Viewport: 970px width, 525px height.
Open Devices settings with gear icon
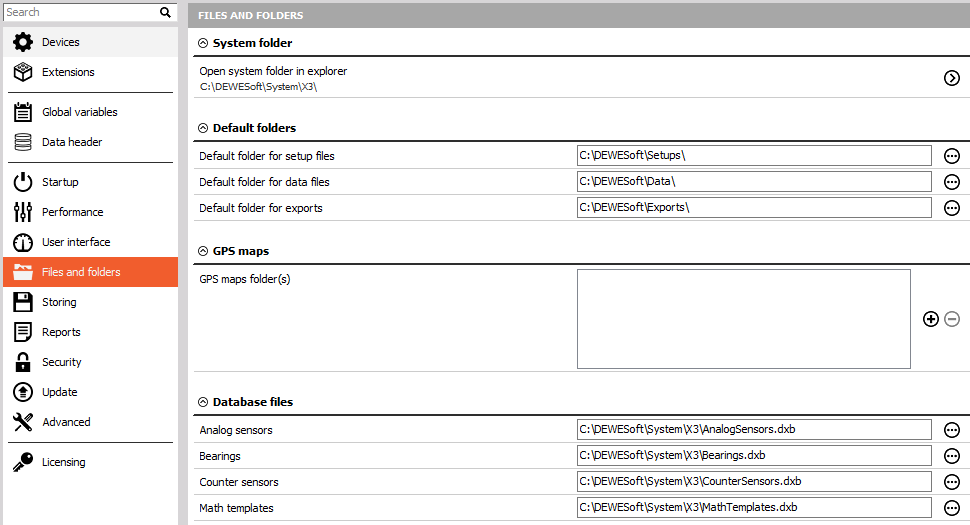(x=23, y=42)
